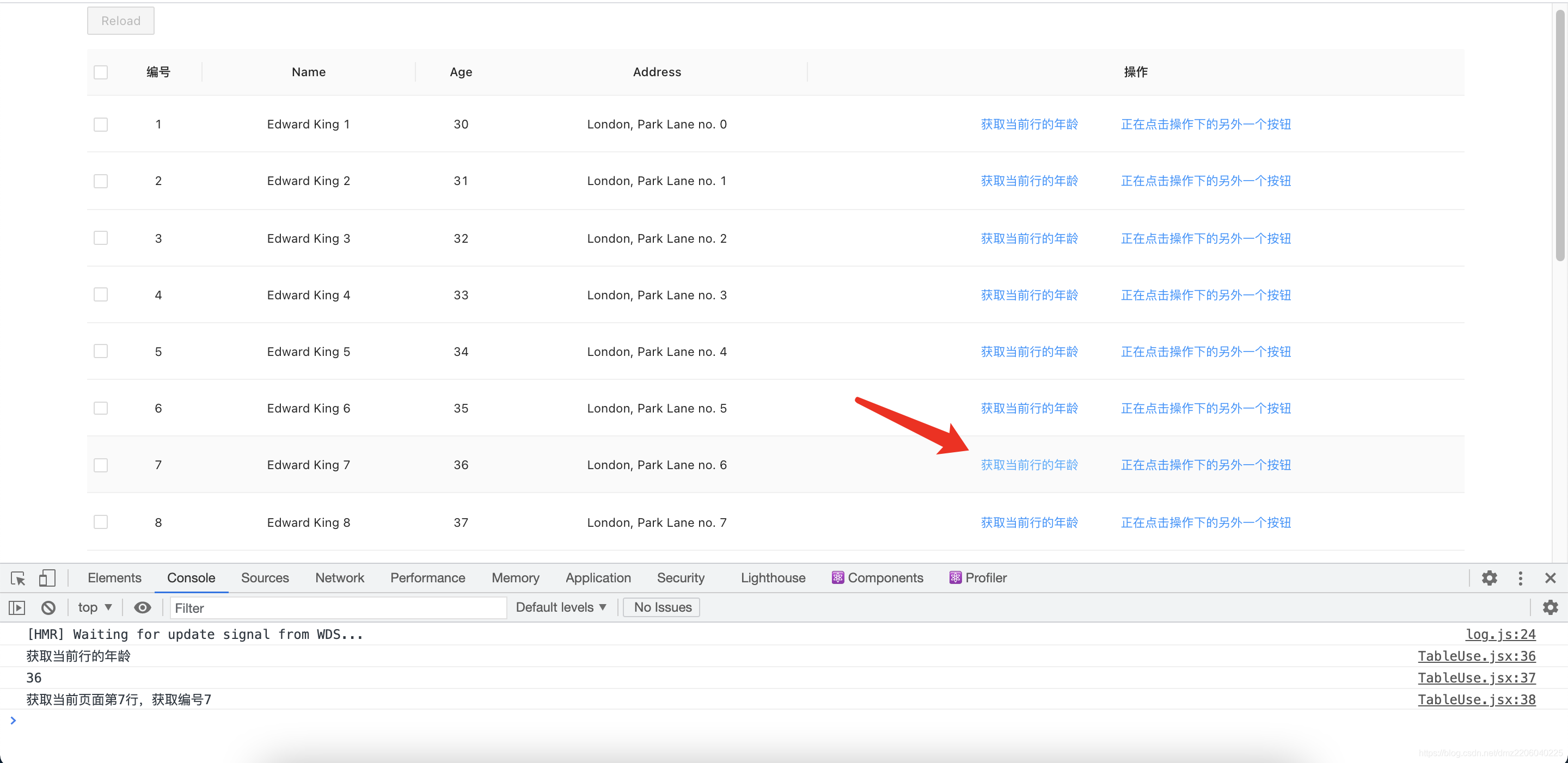Screen dimensions: 1568x763
Task: Check the select-all header checkbox
Action: [x=101, y=72]
